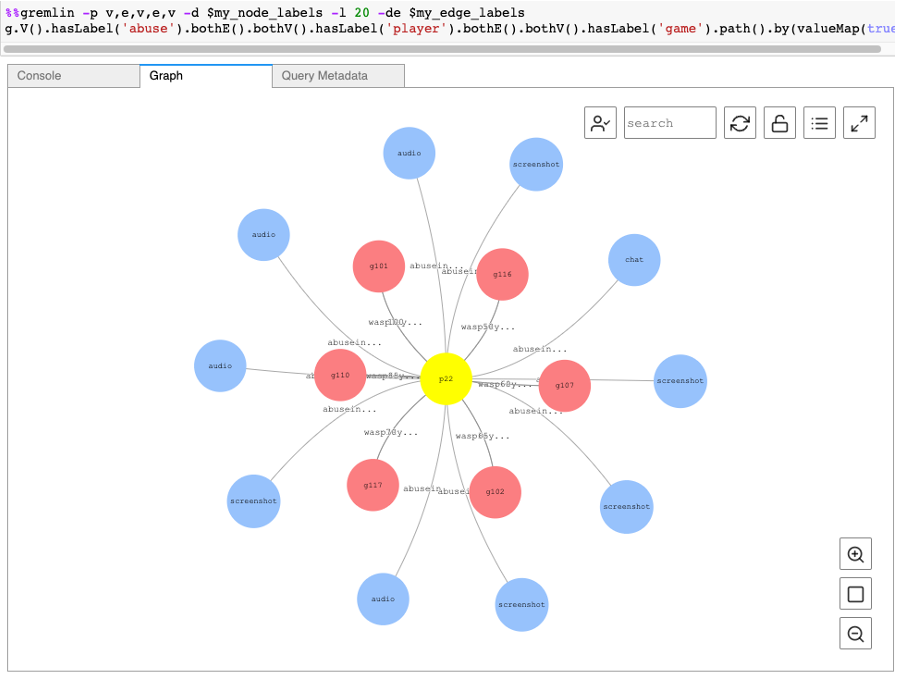Click the wasp70y... edge label
Viewport: 898px width, 678px height.
(x=391, y=432)
